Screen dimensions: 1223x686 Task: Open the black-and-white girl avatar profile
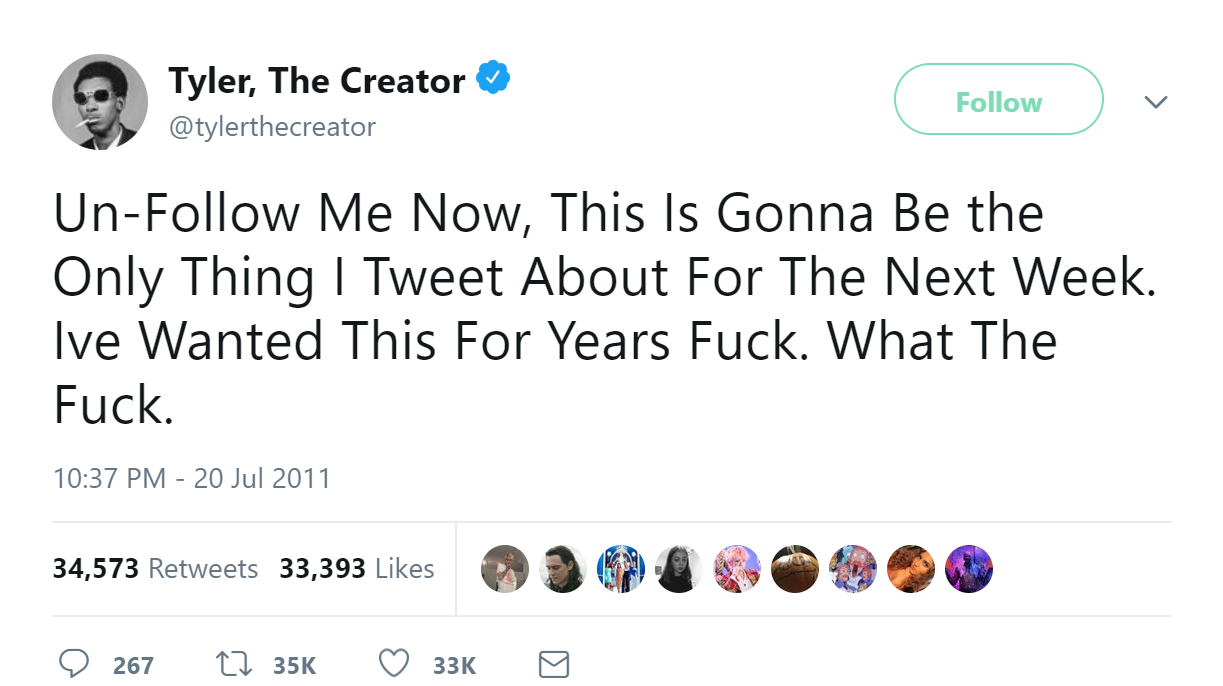pos(679,569)
